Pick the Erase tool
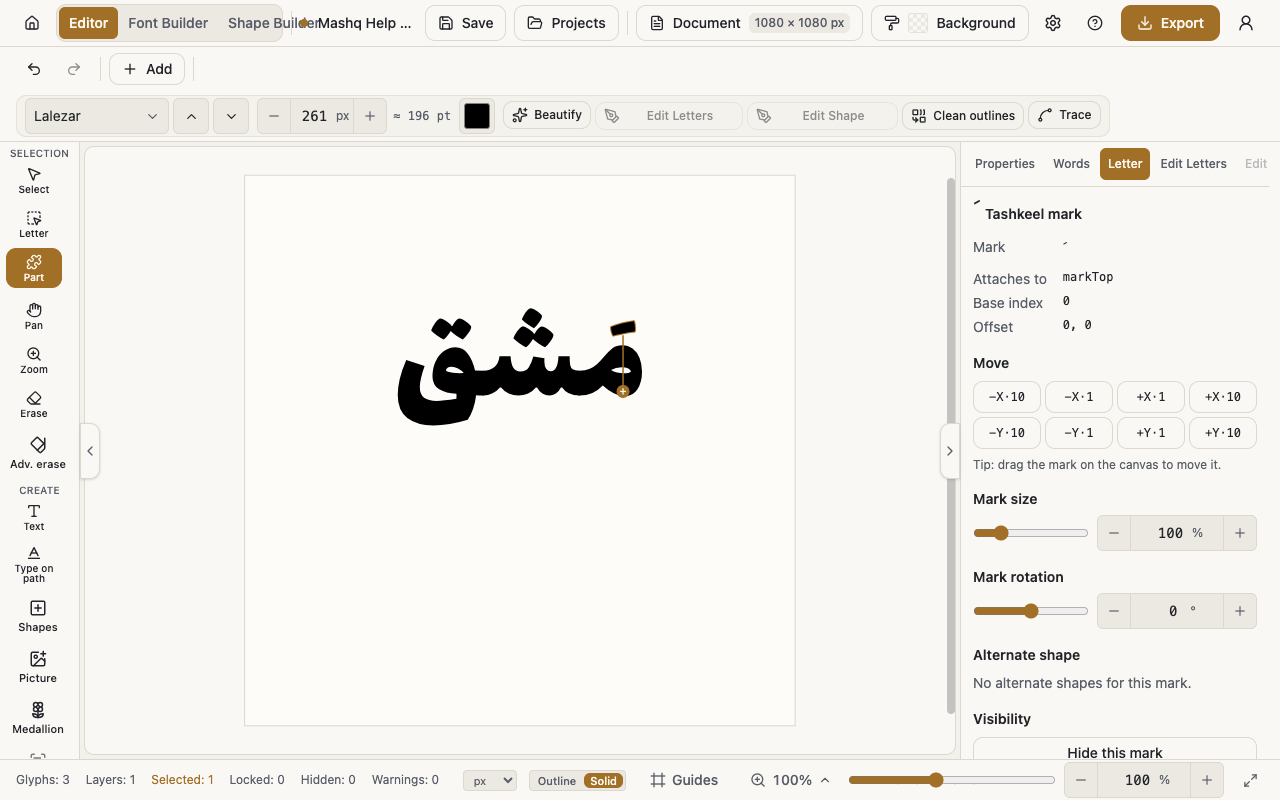Screen dimensions: 1280x800 click(34, 404)
